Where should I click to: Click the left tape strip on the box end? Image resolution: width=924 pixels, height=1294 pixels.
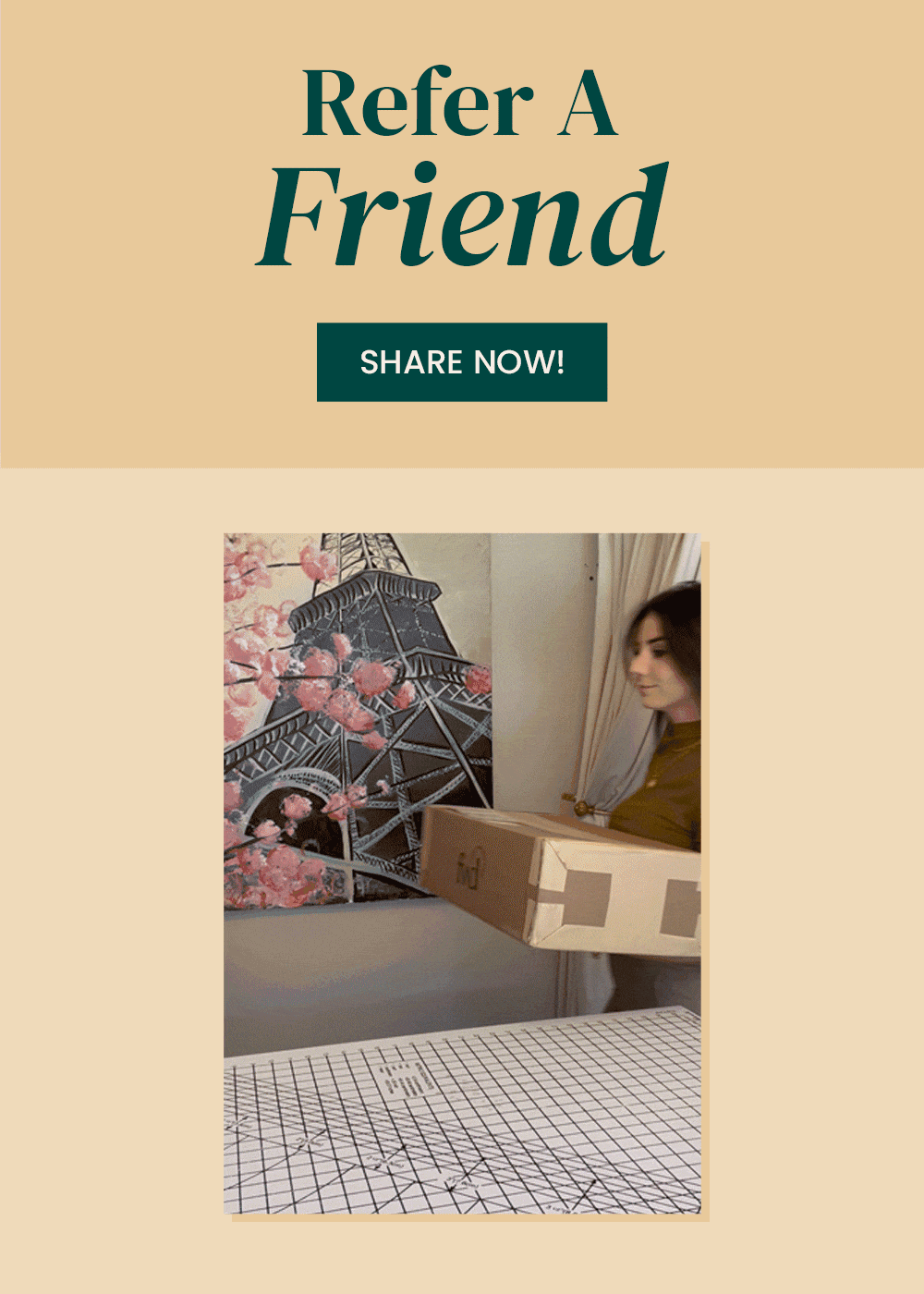pos(585,899)
